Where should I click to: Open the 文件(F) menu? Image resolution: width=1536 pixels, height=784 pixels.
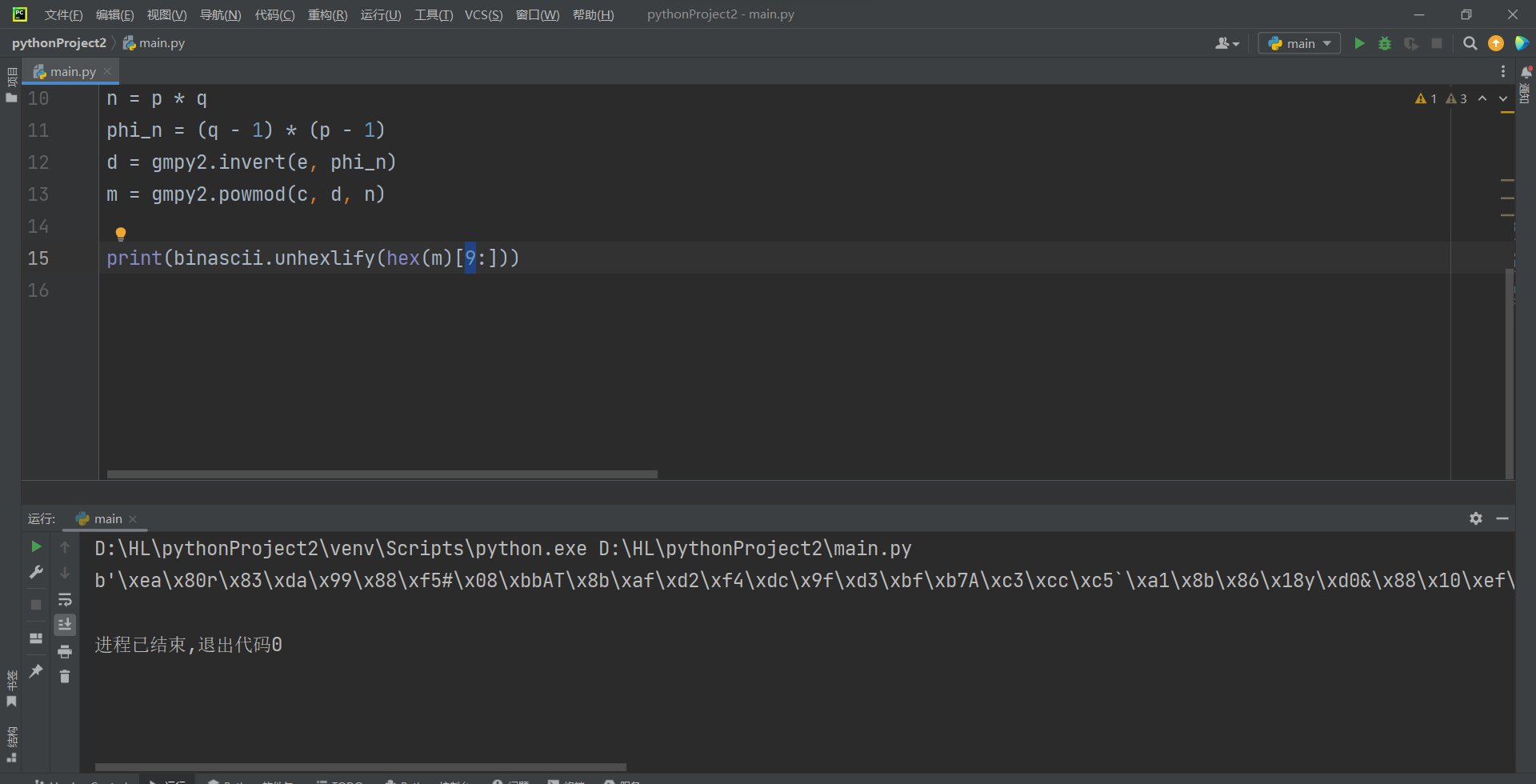(63, 14)
